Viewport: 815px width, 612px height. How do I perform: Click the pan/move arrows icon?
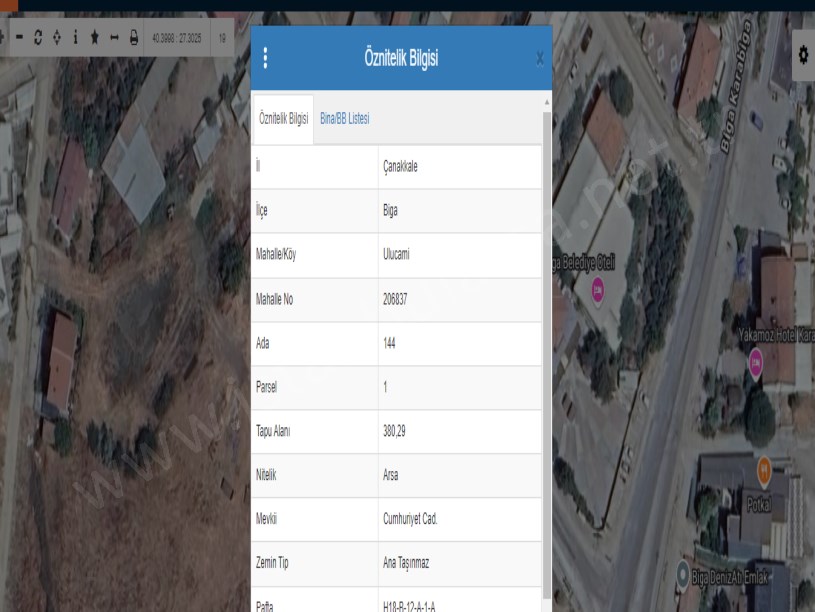56,37
